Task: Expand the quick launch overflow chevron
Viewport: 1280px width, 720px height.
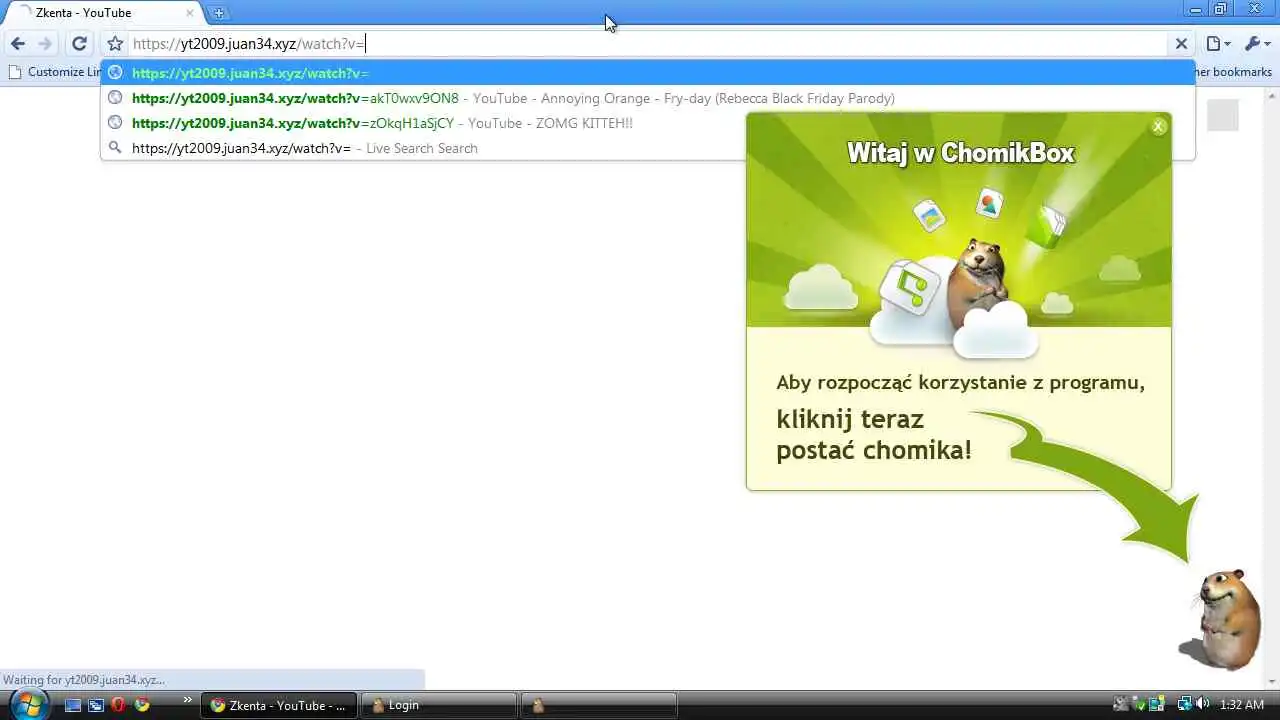Action: coord(187,699)
